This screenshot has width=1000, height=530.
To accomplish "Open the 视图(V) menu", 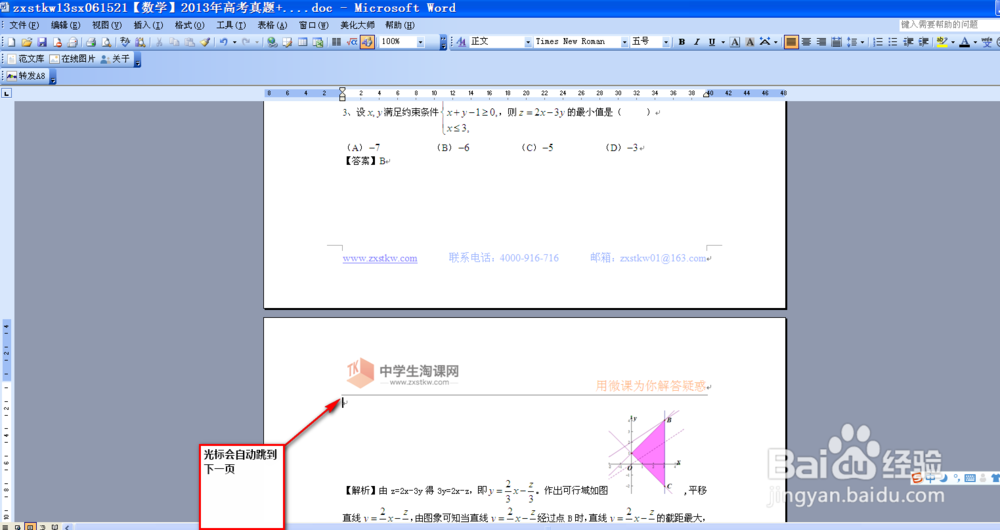I will (107, 25).
